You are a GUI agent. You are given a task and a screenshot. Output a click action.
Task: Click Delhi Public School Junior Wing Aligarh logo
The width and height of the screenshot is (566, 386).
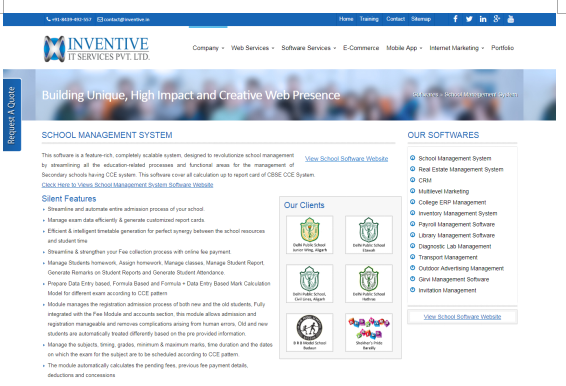[x=310, y=235]
